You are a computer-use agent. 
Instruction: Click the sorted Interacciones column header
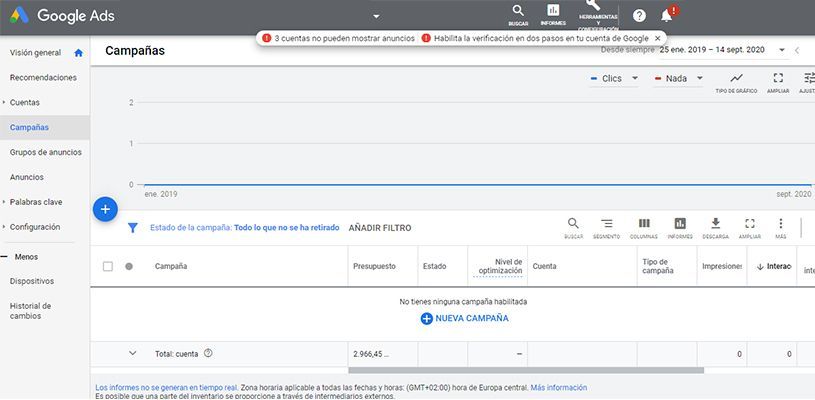[773, 266]
